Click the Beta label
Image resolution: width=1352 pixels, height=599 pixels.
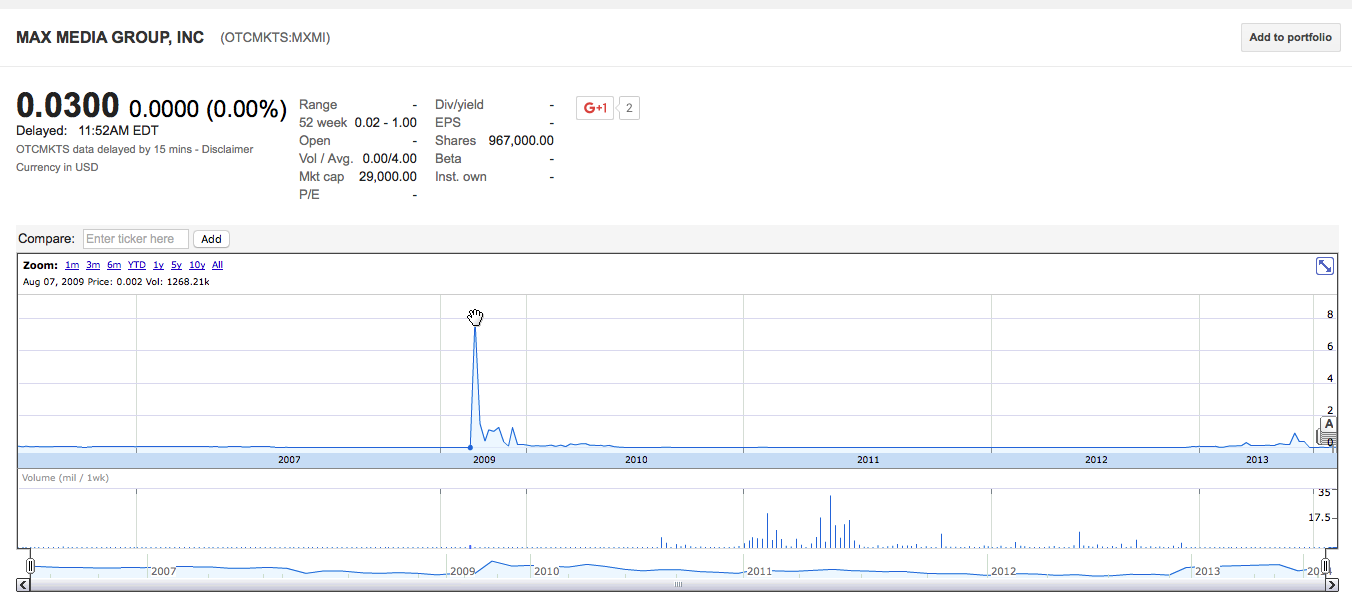[x=448, y=159]
